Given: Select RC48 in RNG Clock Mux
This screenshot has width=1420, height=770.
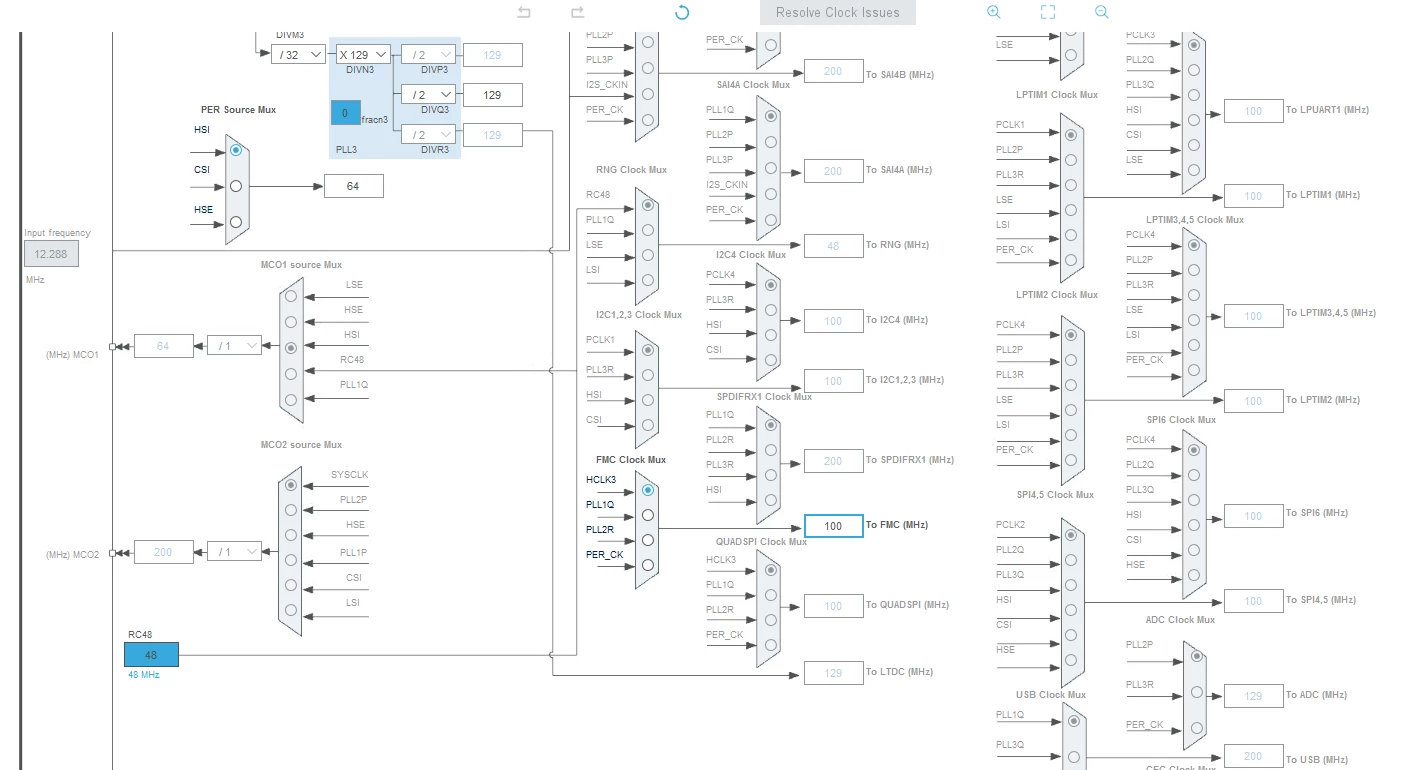Looking at the screenshot, I should 648,205.
